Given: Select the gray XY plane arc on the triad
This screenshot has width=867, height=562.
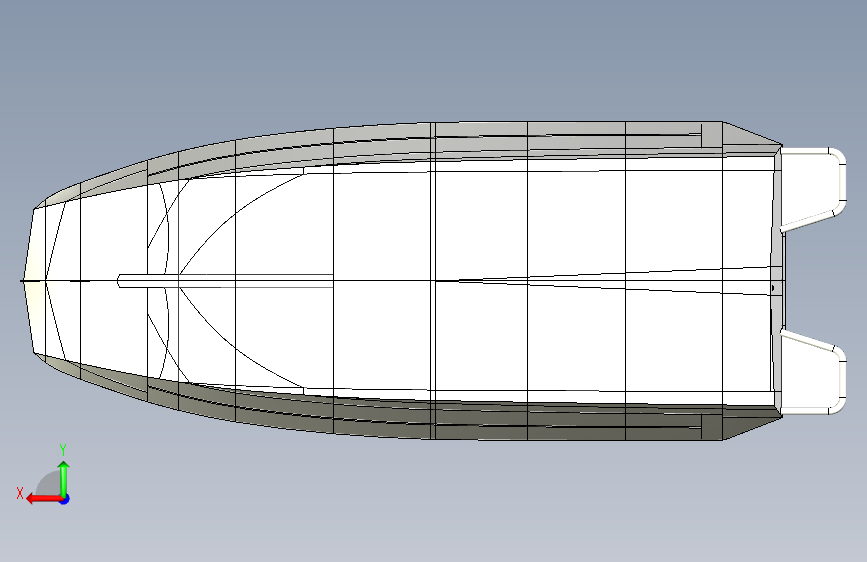Looking at the screenshot, I should point(48,483).
